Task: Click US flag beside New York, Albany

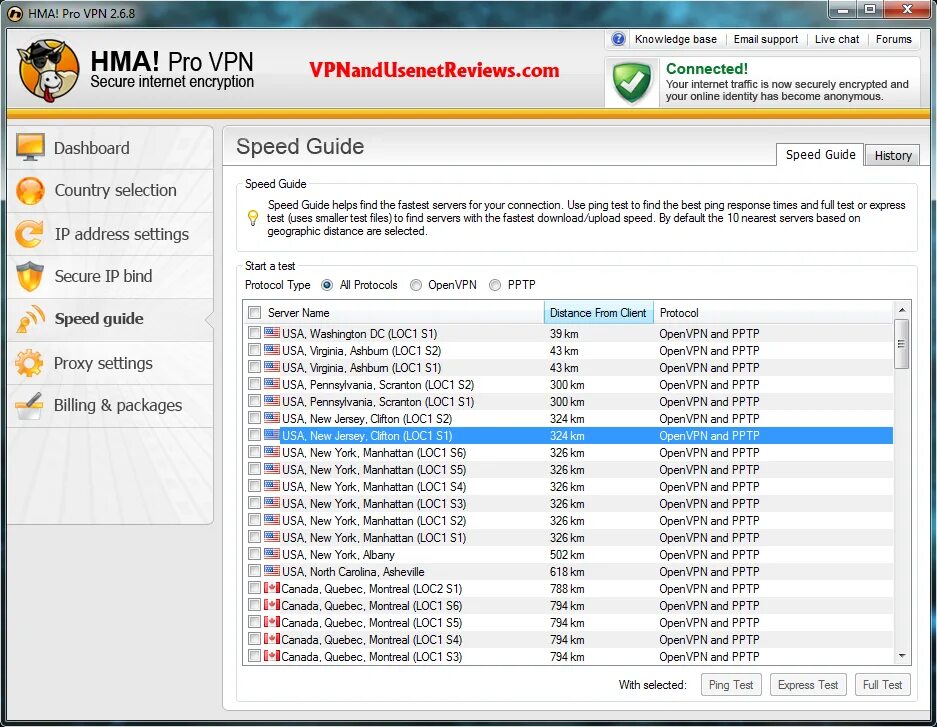Action: pyautogui.click(x=272, y=554)
